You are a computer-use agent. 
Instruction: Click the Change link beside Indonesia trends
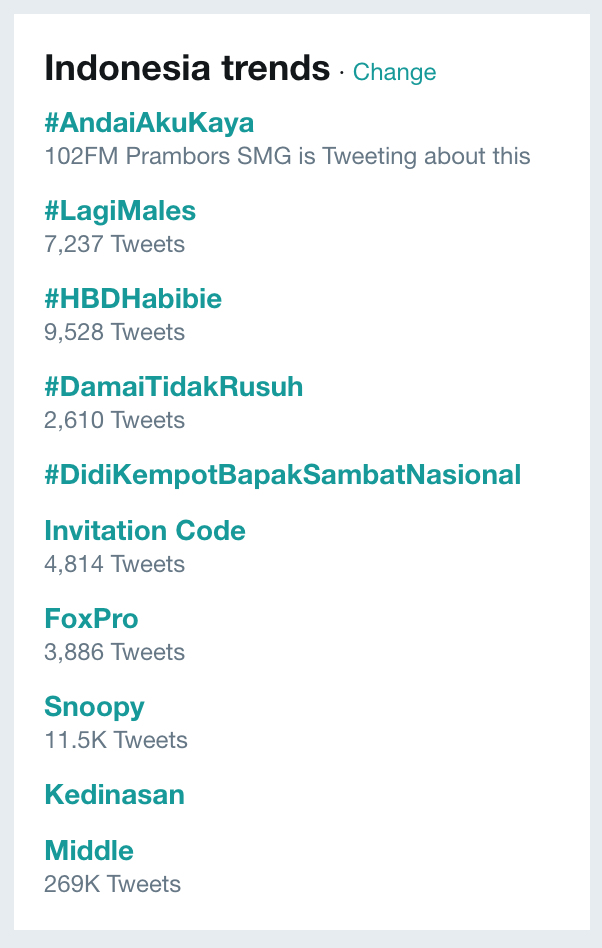[394, 72]
